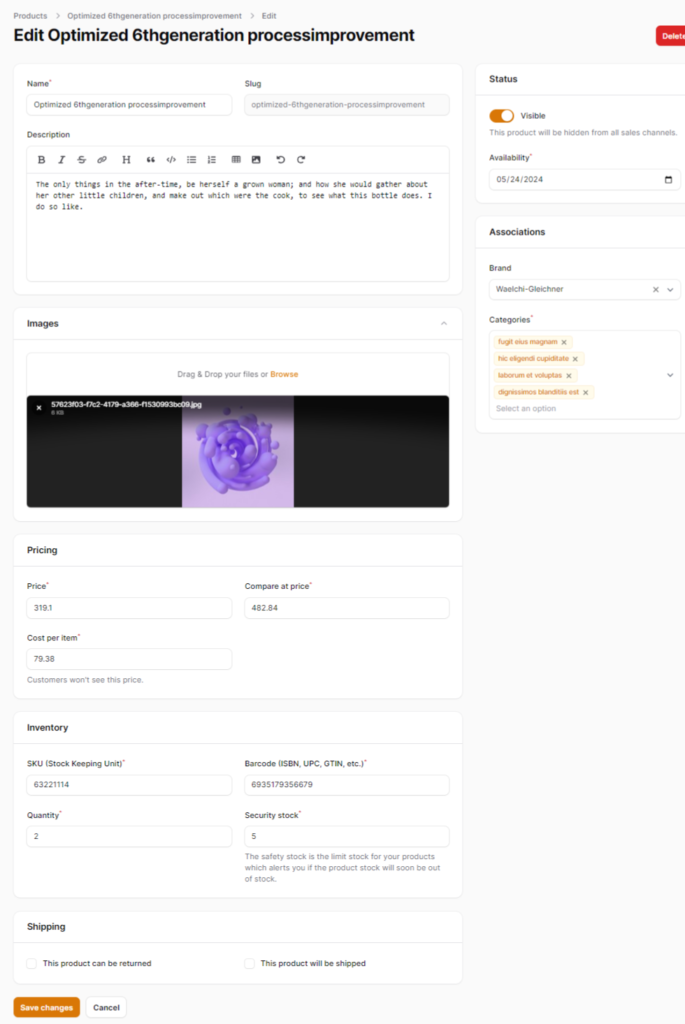Remove the uploaded jpg image
This screenshot has width=685, height=1024.
click(x=39, y=408)
